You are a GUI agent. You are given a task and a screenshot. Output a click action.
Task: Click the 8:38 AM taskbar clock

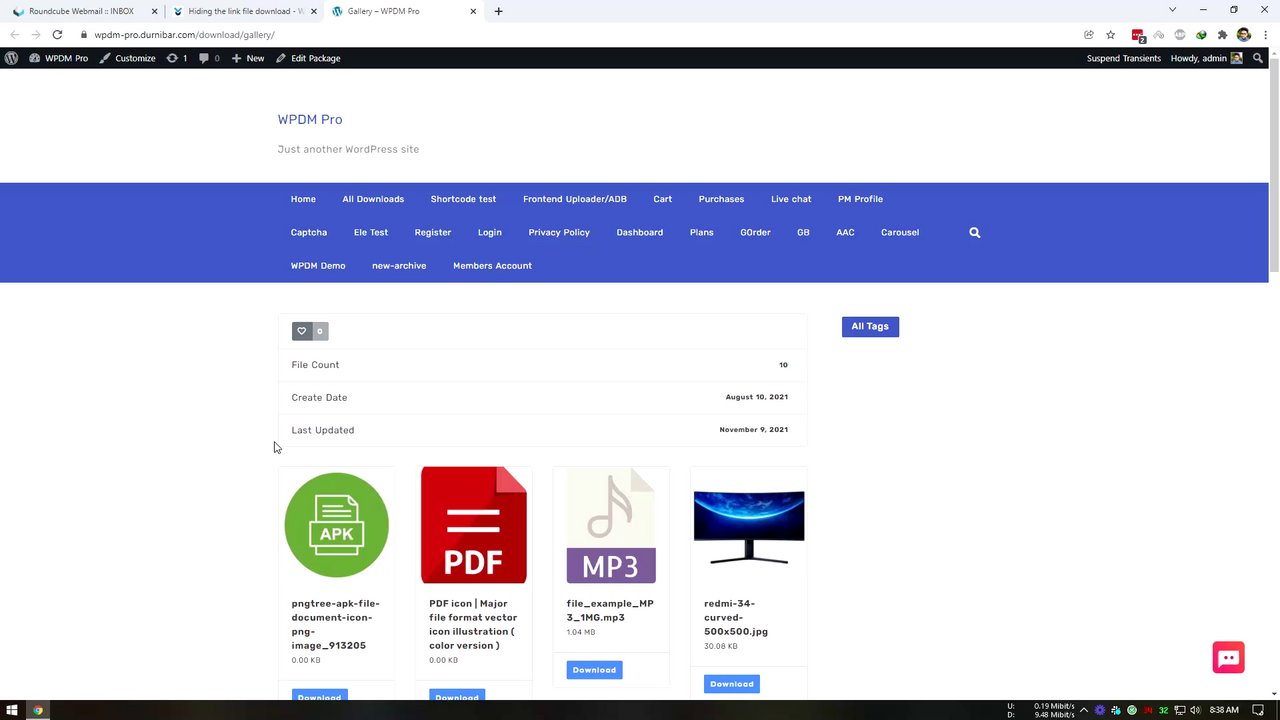pyautogui.click(x=1224, y=710)
